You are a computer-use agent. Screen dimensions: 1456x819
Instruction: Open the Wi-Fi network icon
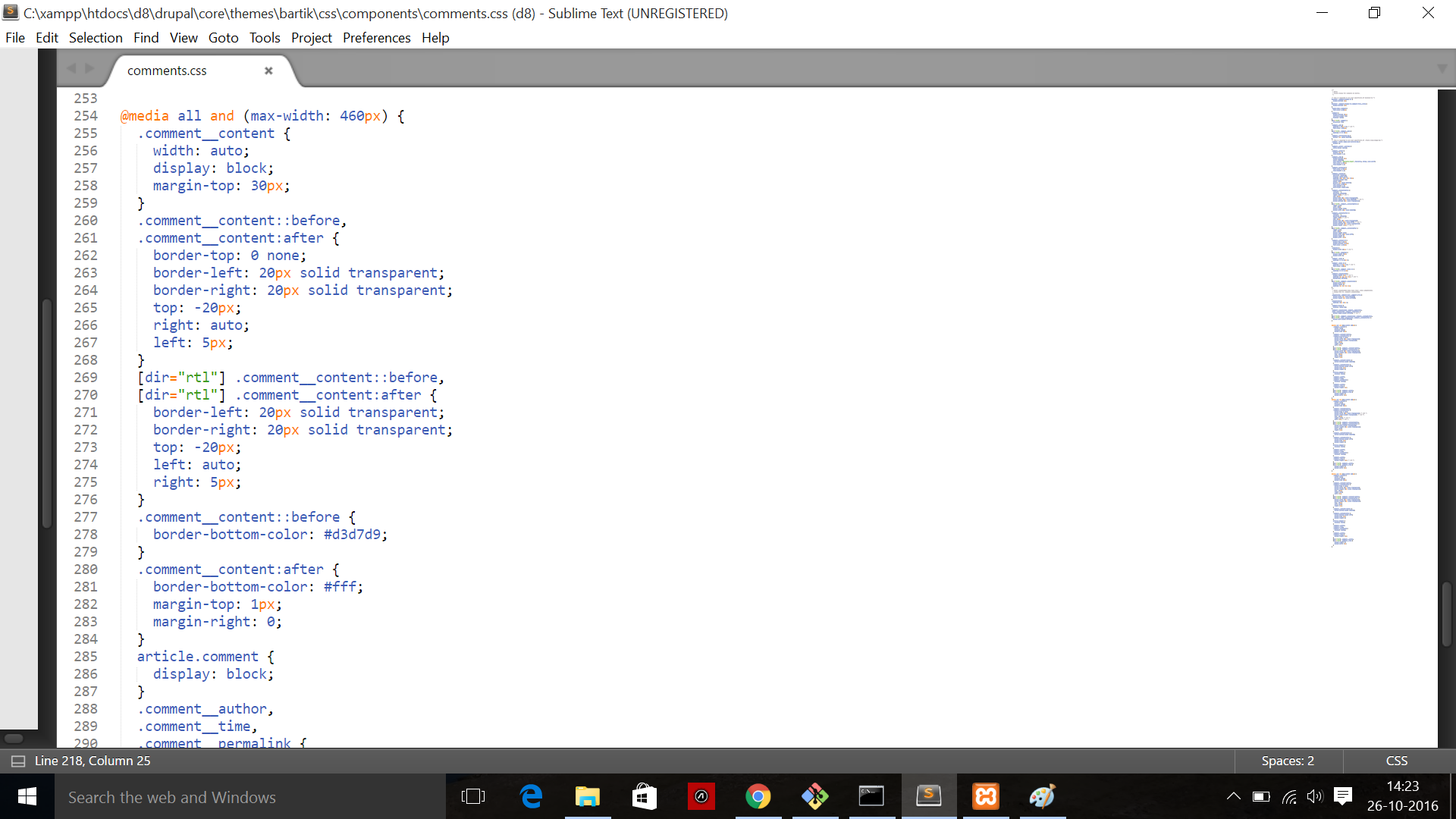tap(1289, 796)
